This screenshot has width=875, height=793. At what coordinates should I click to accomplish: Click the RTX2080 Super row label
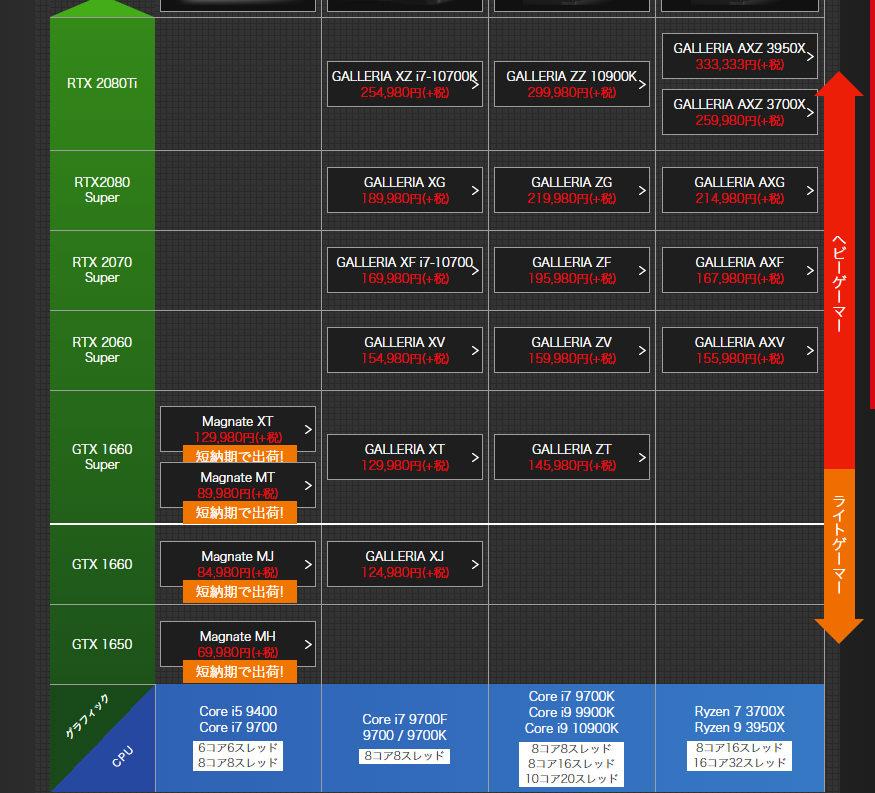(x=102, y=190)
